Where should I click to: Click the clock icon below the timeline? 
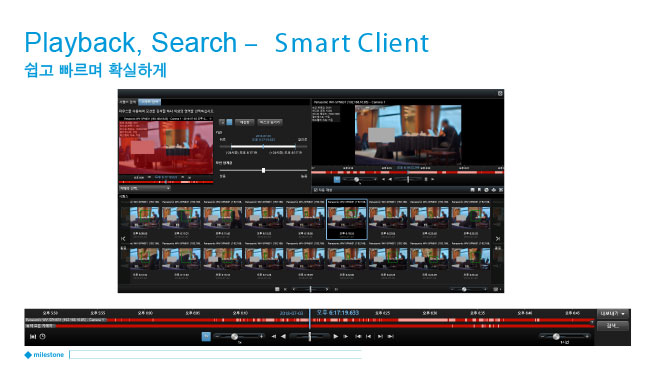click(x=43, y=336)
